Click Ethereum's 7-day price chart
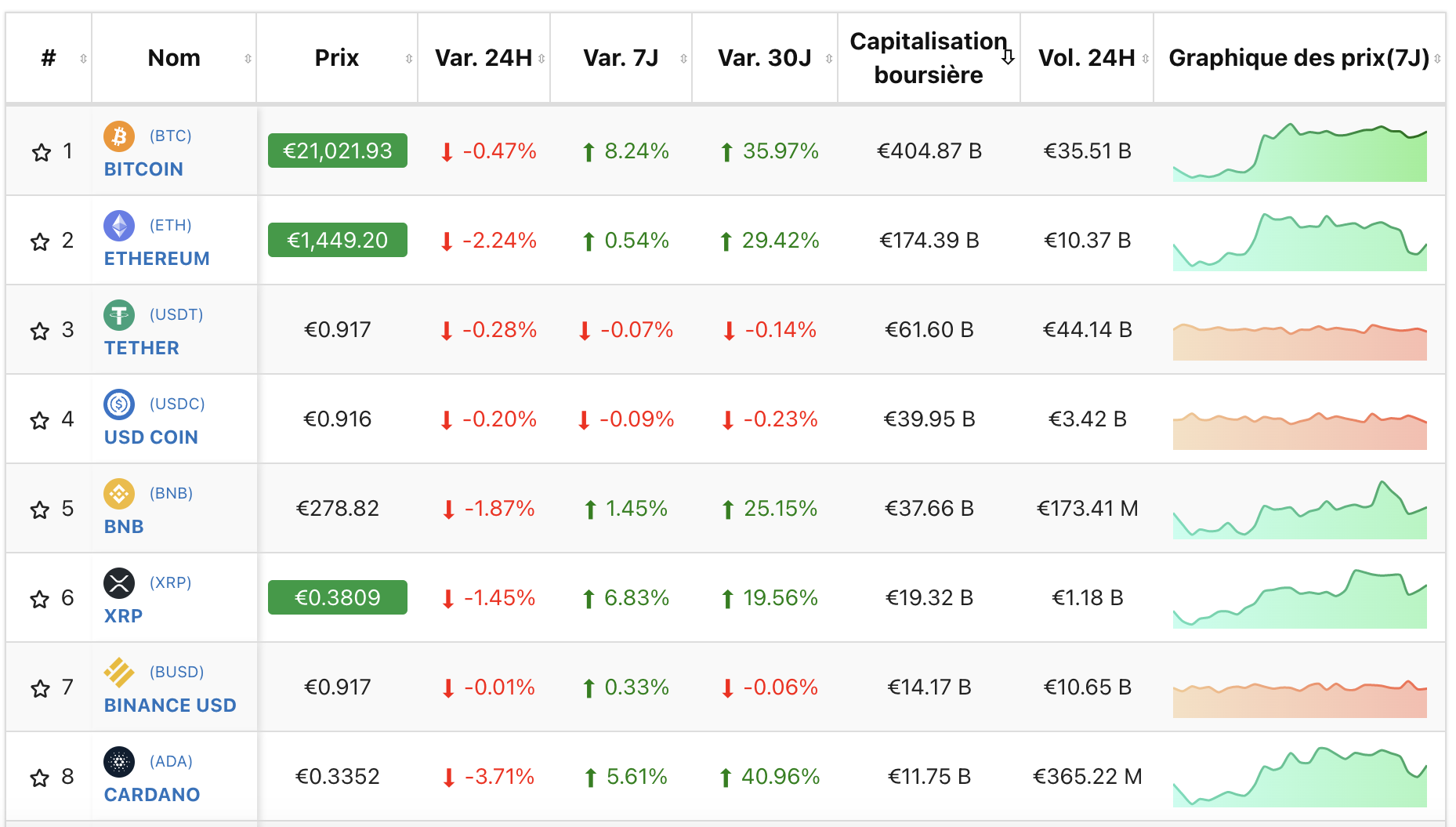 1299,240
